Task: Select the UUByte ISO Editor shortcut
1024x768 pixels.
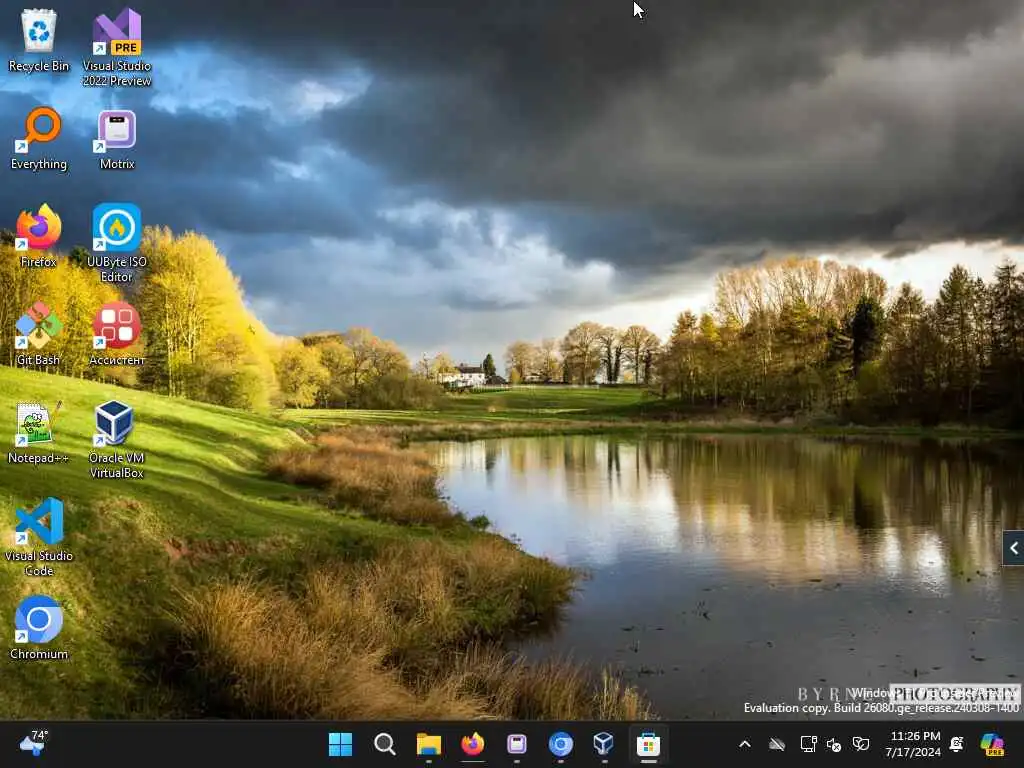Action: [x=117, y=243]
